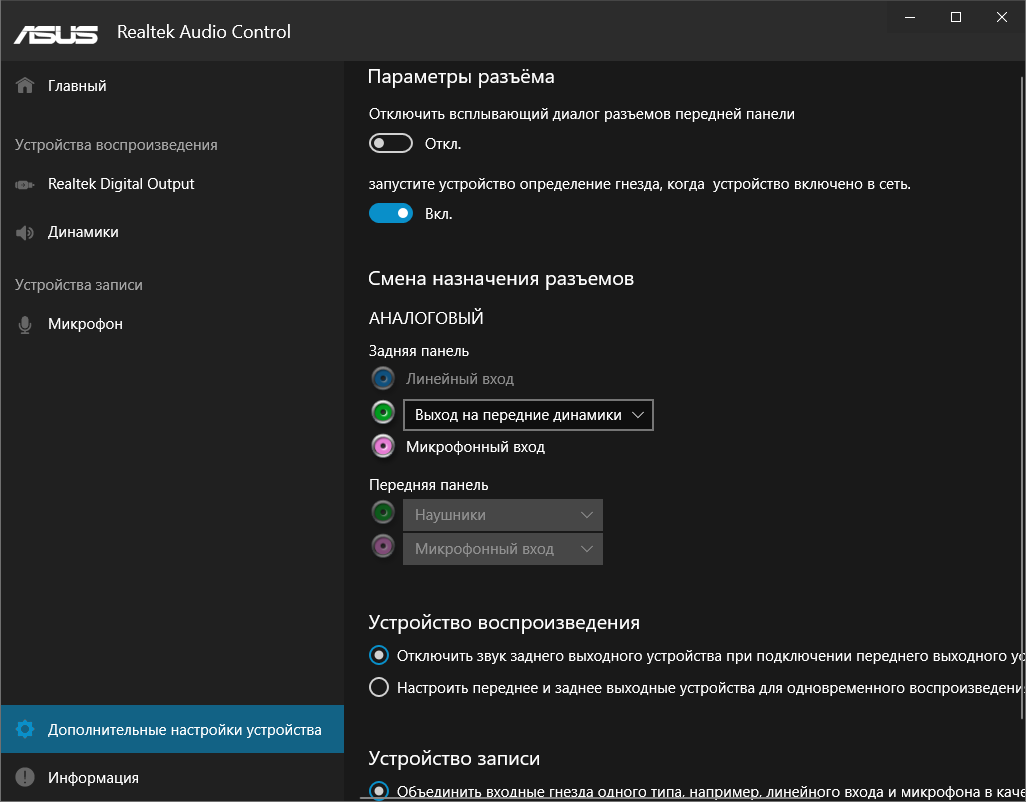This screenshot has height=802, width=1026.
Task: Open the front panel Наушники dropdown
Action: click(x=503, y=515)
